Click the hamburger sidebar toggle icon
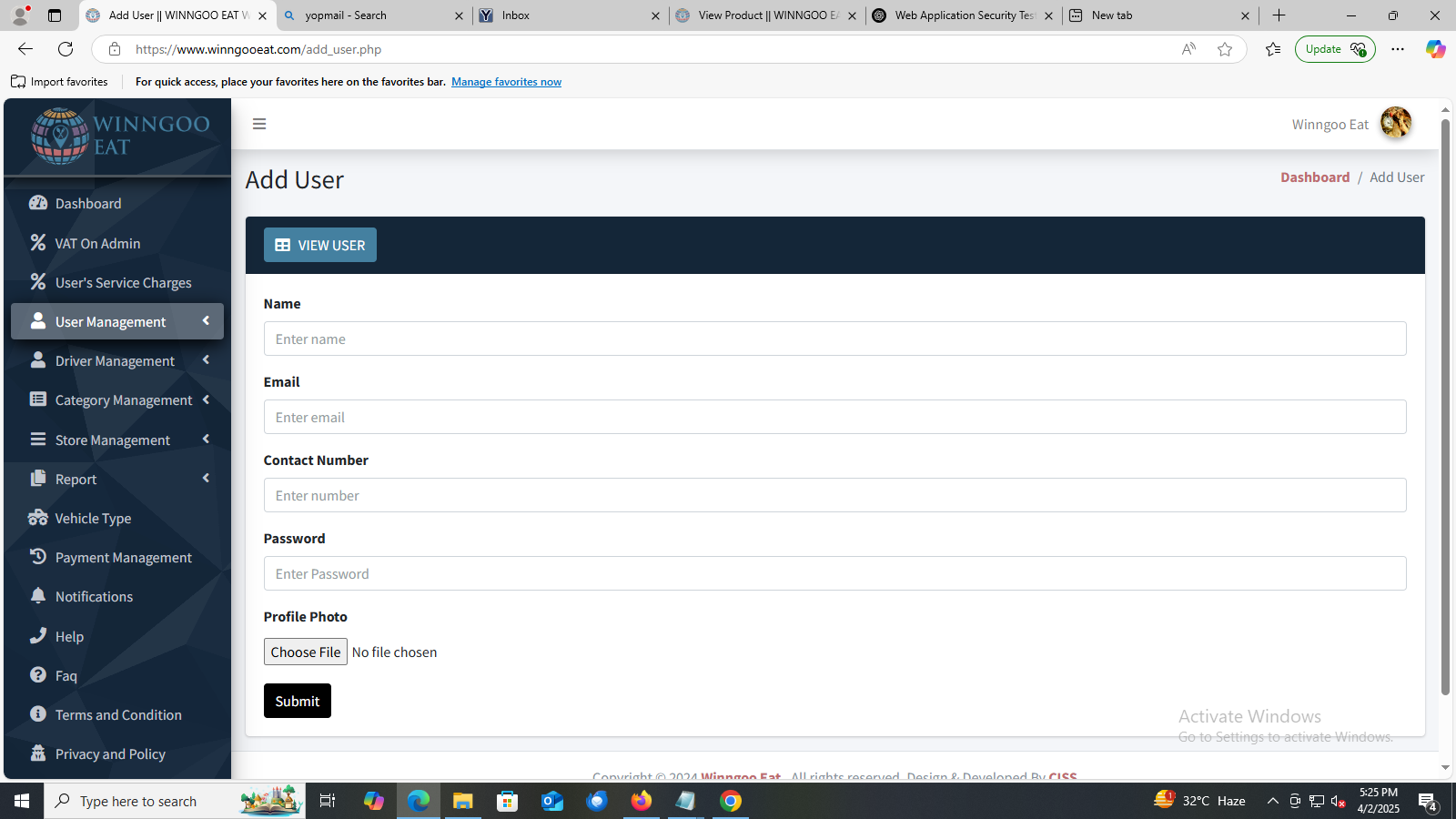 (259, 124)
